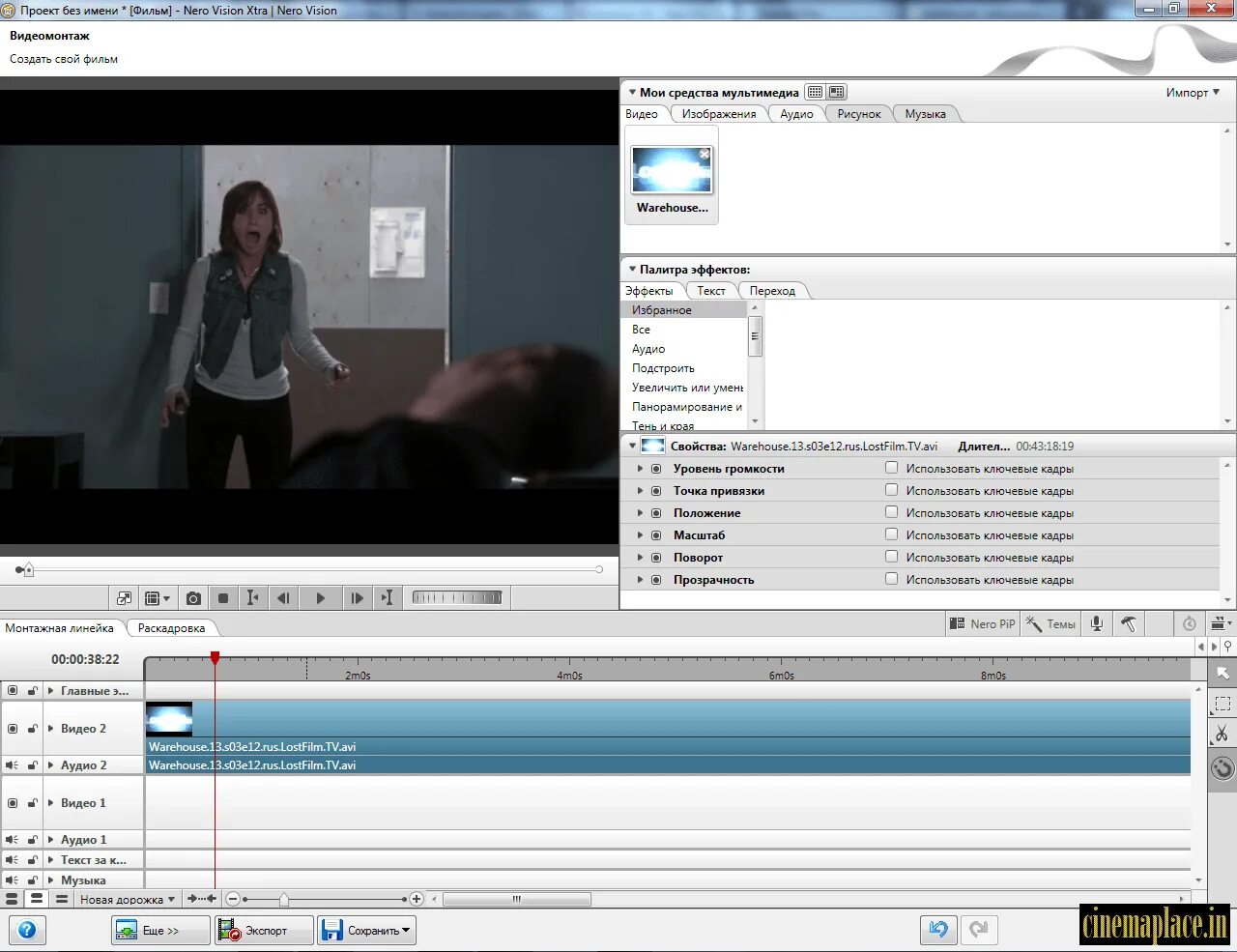Enable keyframes for Уровень громкости
Screen dimensions: 1237x952
pyautogui.click(x=891, y=468)
